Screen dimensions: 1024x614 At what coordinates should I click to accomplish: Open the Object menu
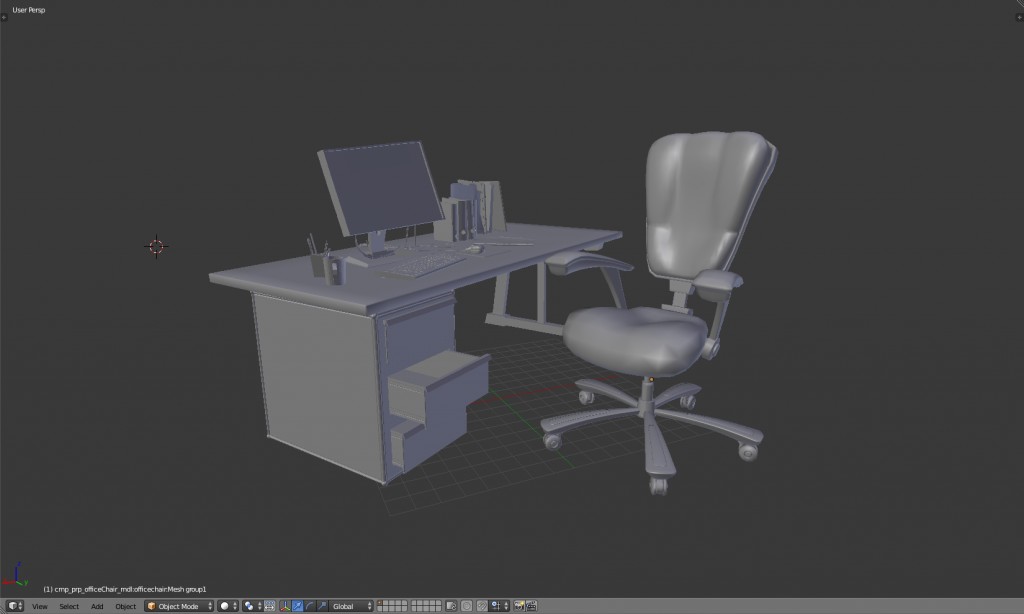(x=126, y=606)
